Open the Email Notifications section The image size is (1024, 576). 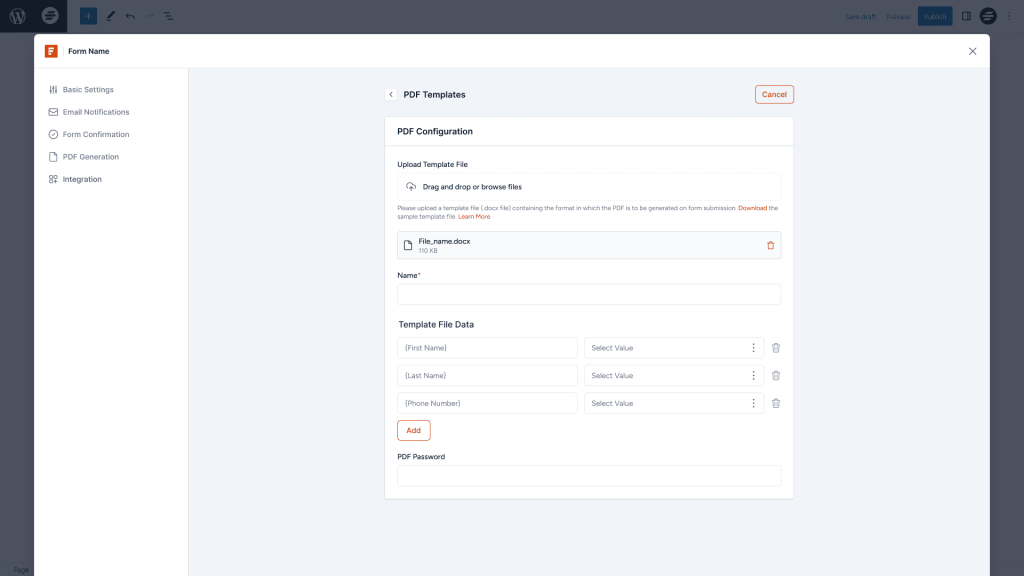[x=94, y=111]
